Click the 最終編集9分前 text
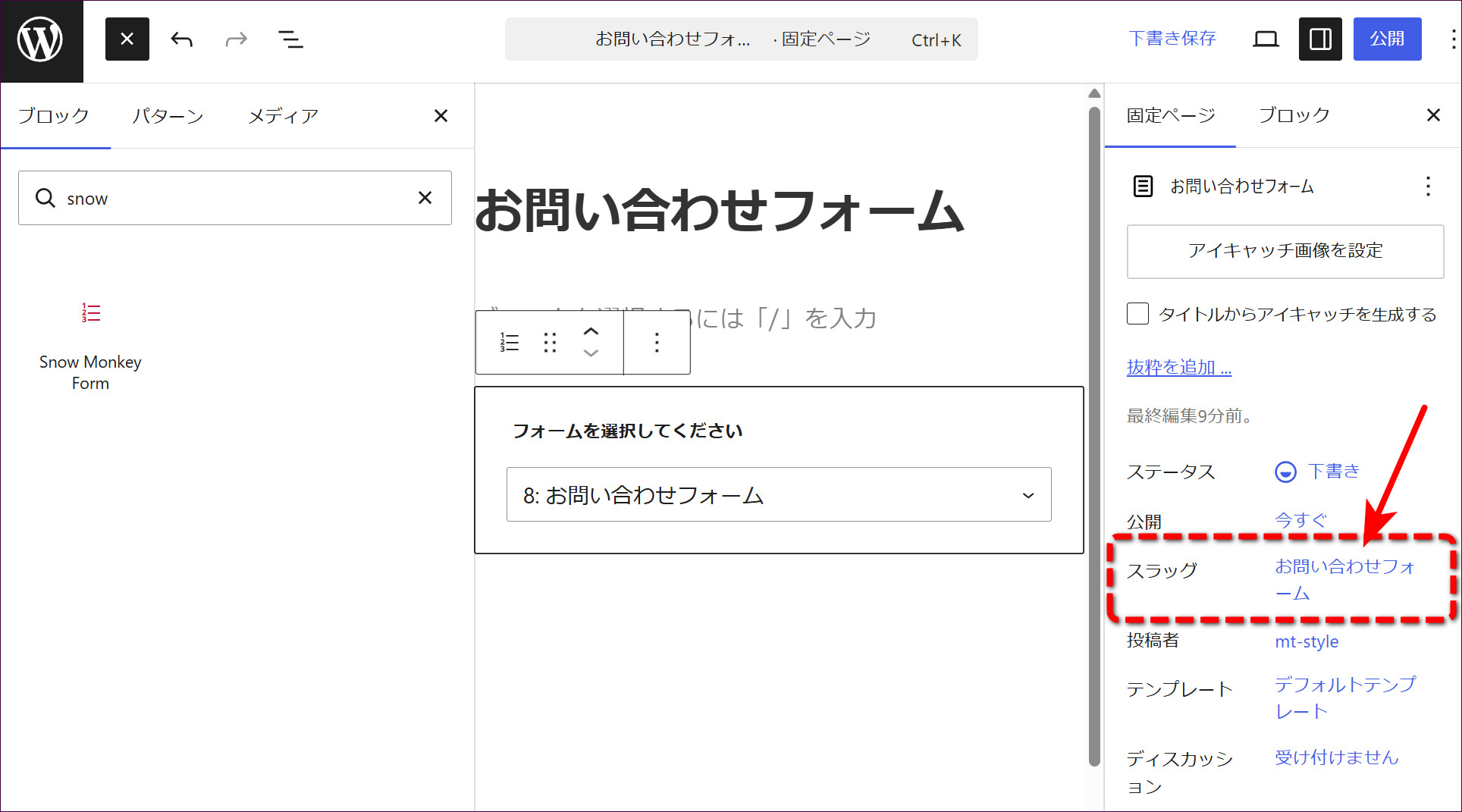The image size is (1462, 812). tap(1190, 415)
